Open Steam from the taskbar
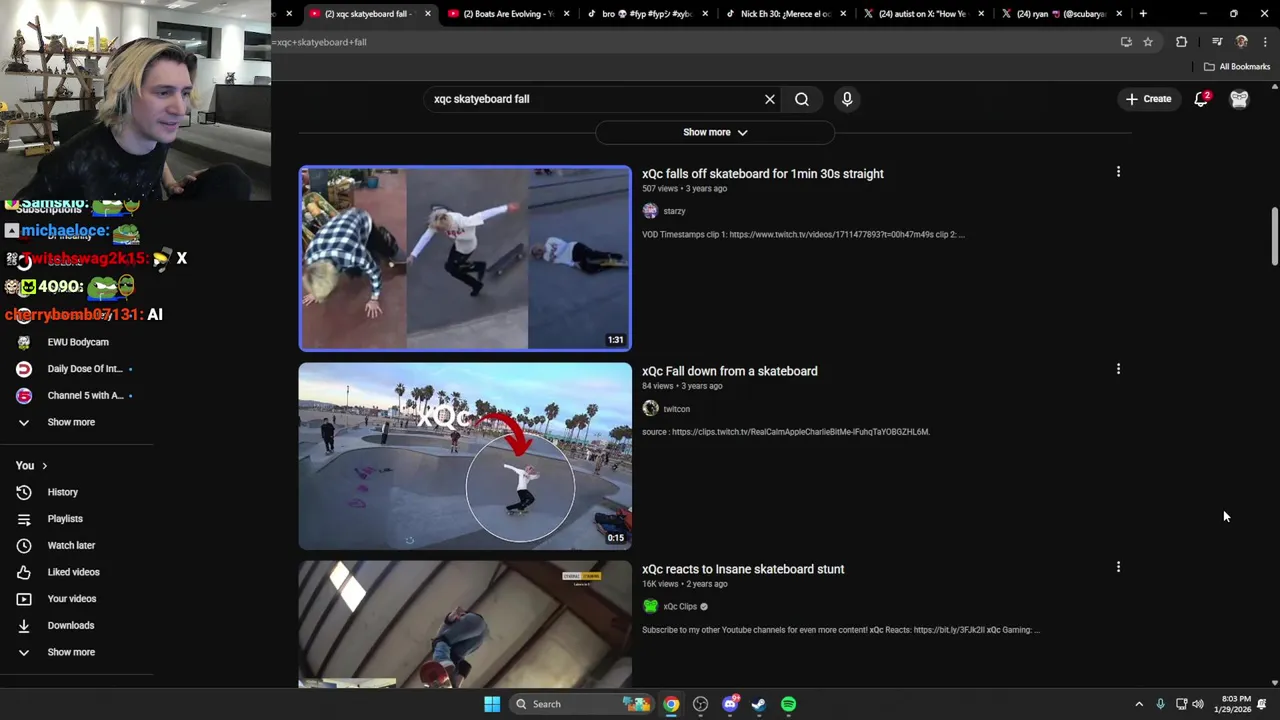Image resolution: width=1280 pixels, height=720 pixels. coord(759,704)
